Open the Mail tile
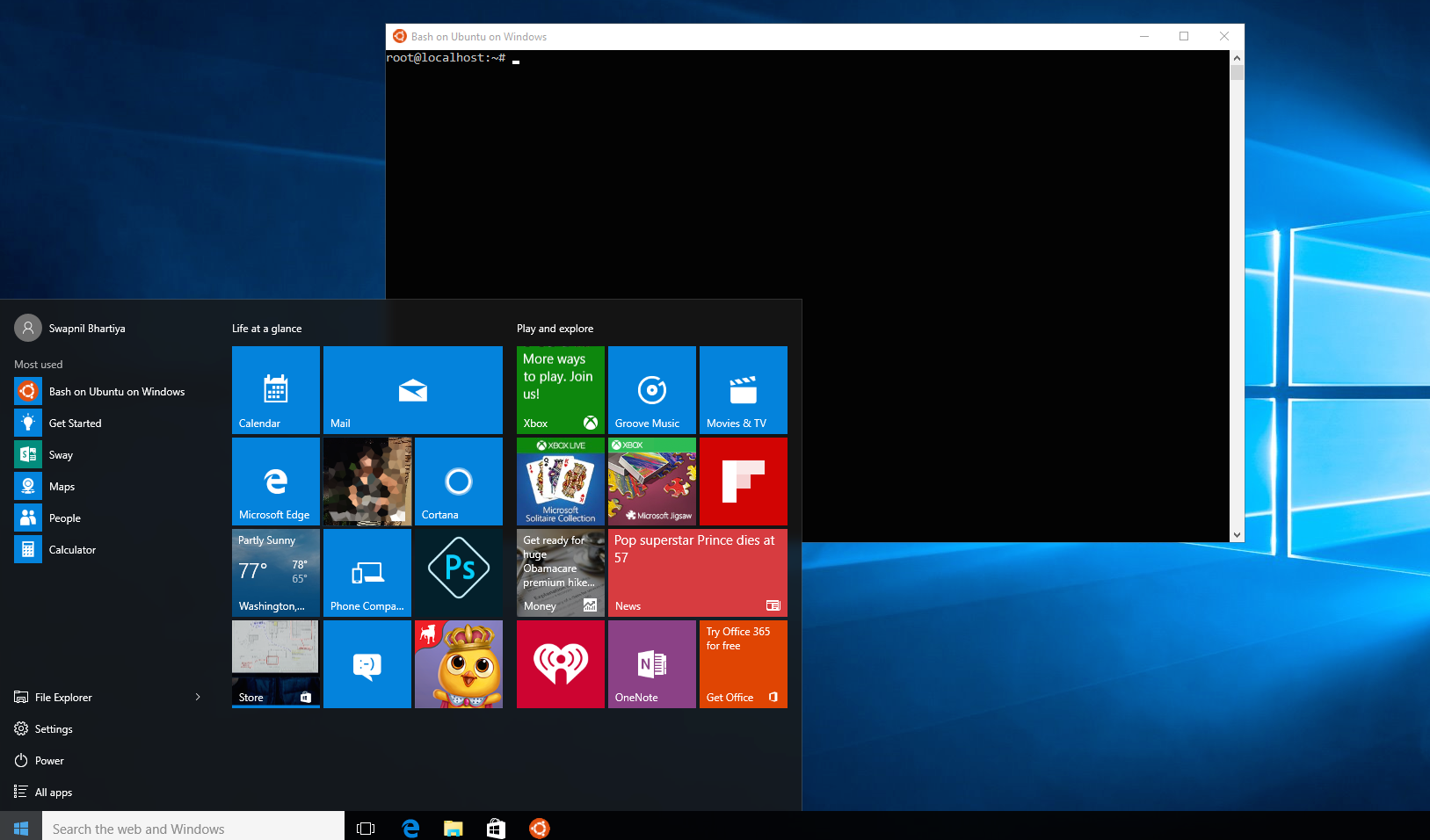The width and height of the screenshot is (1430, 840). tap(412, 390)
